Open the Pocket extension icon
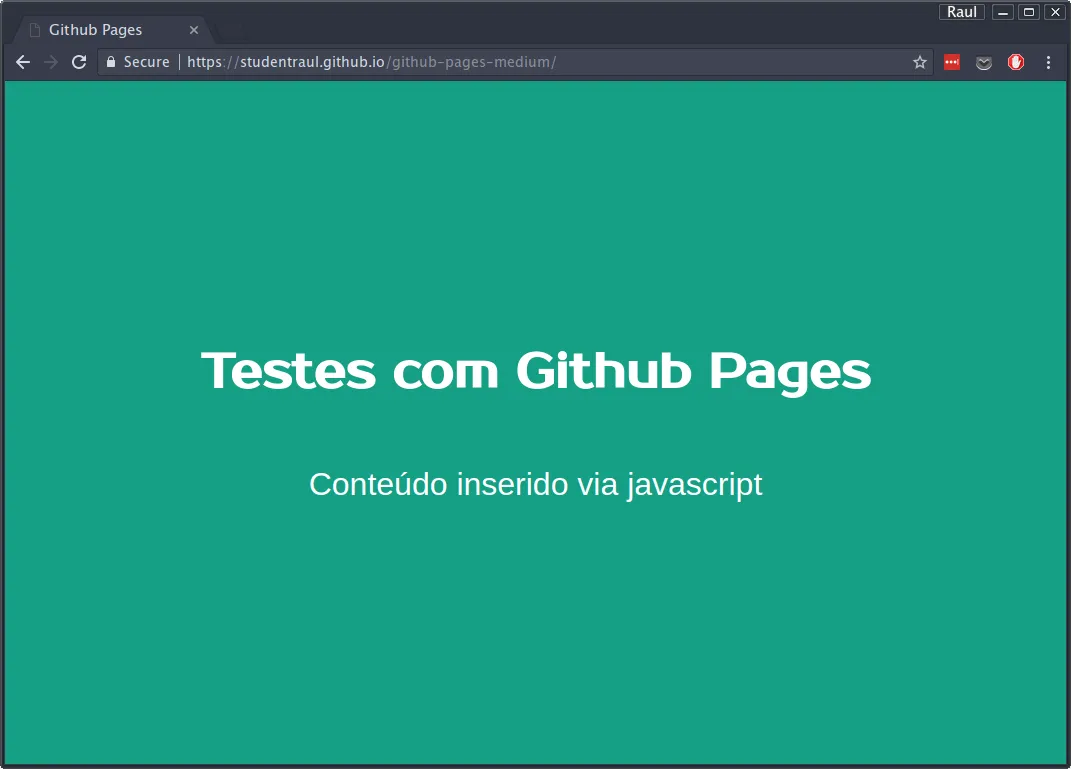Viewport: 1071px width, 769px height. click(x=984, y=63)
